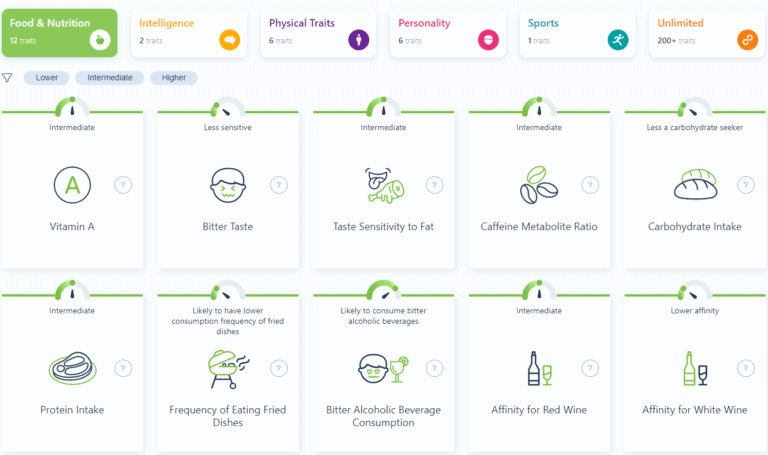Click the Protein Intake steak icon
The height and width of the screenshot is (455, 768).
coord(72,368)
